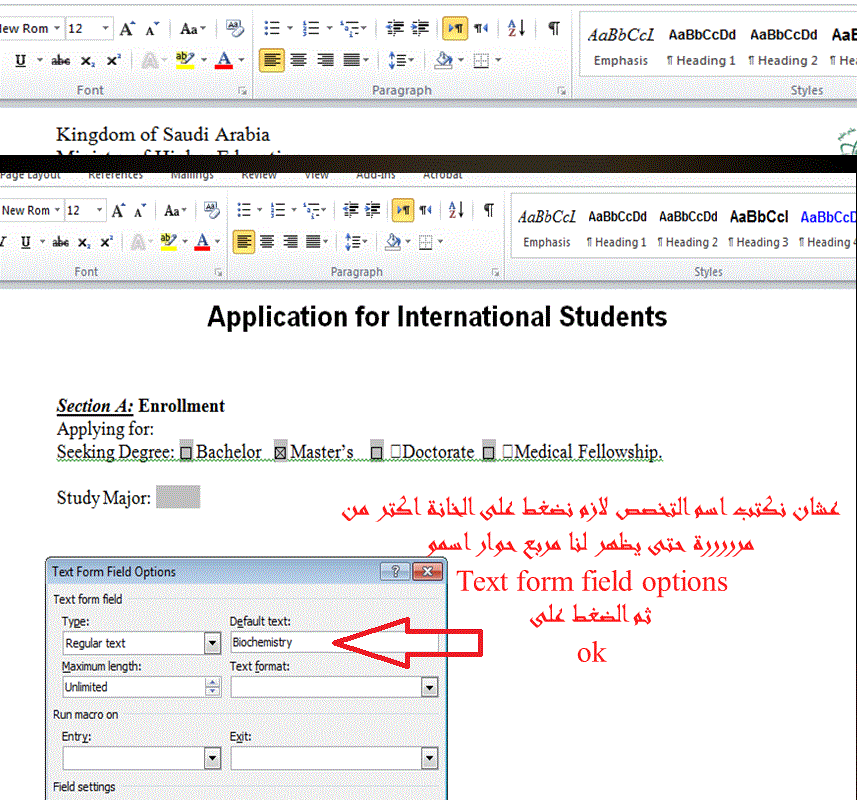This screenshot has height=800, width=857.
Task: Click Help question mark in Text Form Field Options
Action: pos(395,571)
